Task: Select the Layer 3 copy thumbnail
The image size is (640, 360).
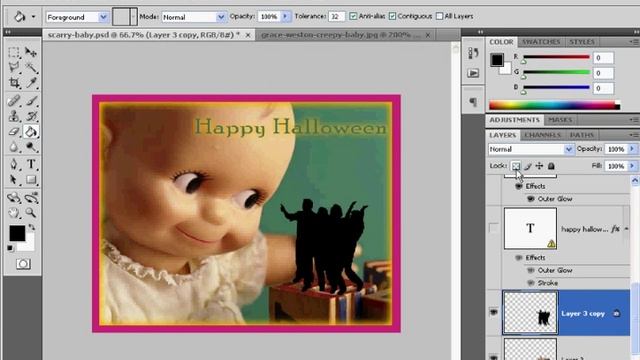Action: [530, 313]
